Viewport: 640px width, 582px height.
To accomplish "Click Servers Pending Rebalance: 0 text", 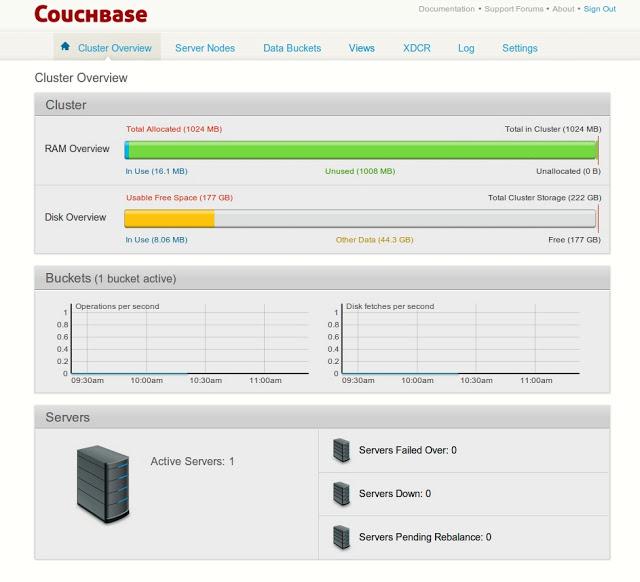I will coord(425,537).
